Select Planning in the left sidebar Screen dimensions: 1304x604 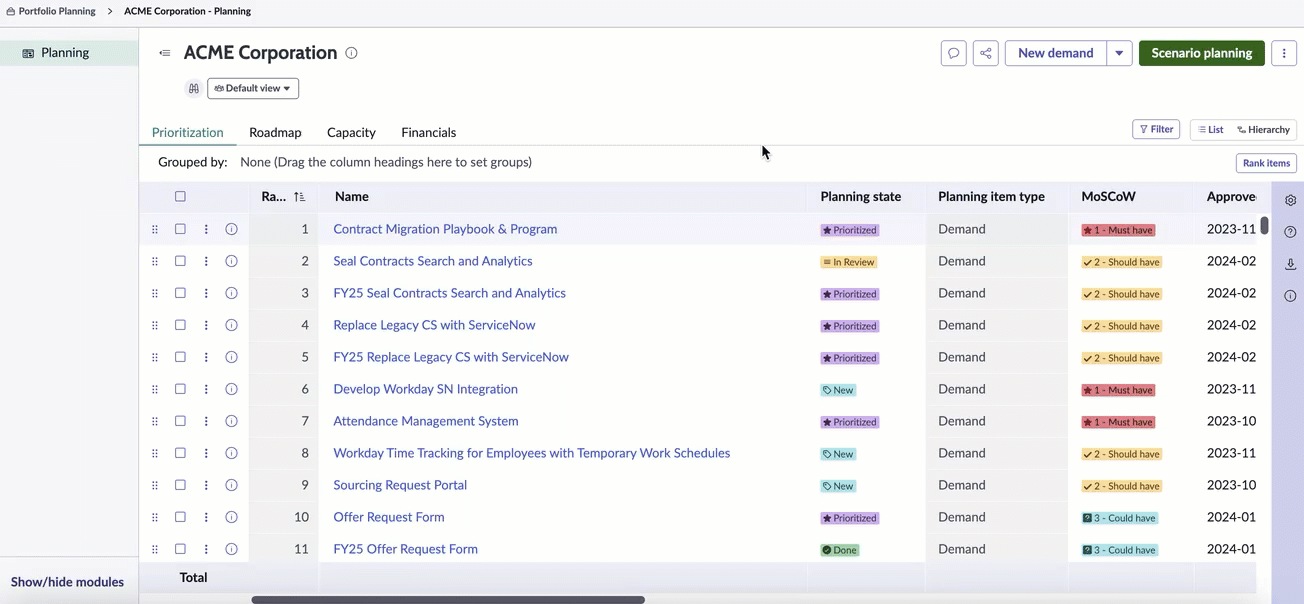tap(69, 53)
